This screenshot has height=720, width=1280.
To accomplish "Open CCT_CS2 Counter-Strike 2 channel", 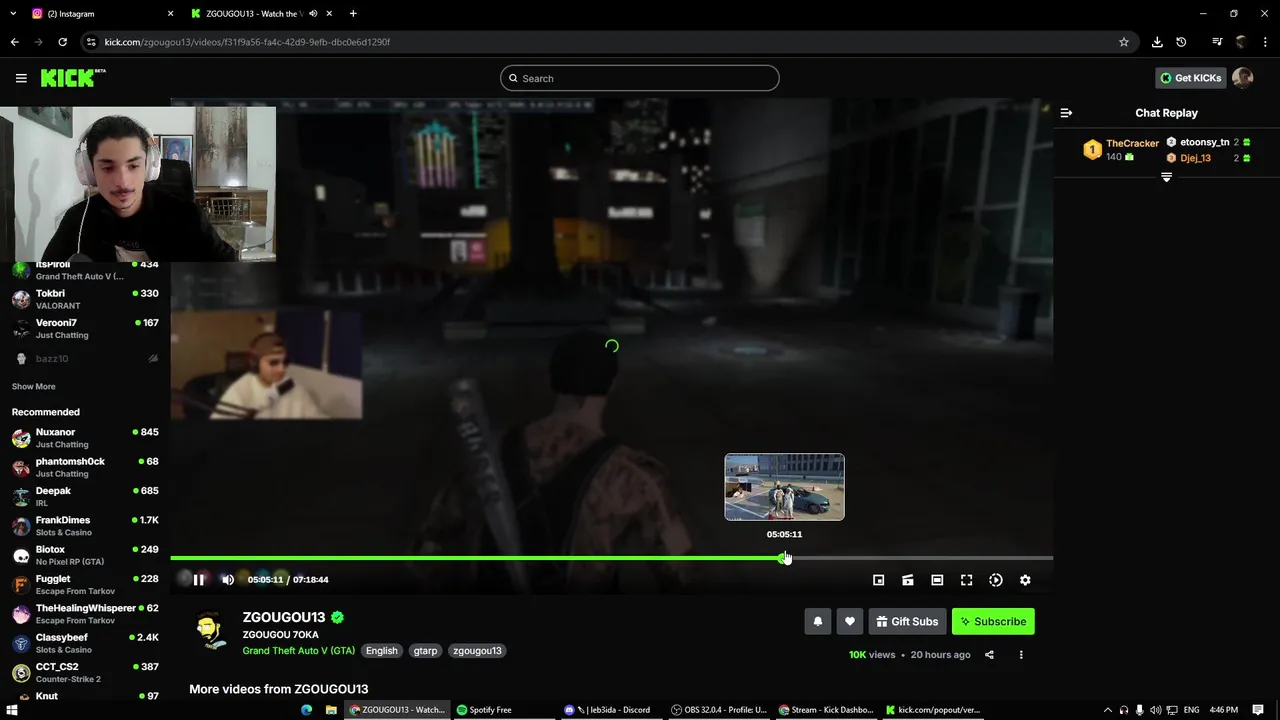I will 85,672.
